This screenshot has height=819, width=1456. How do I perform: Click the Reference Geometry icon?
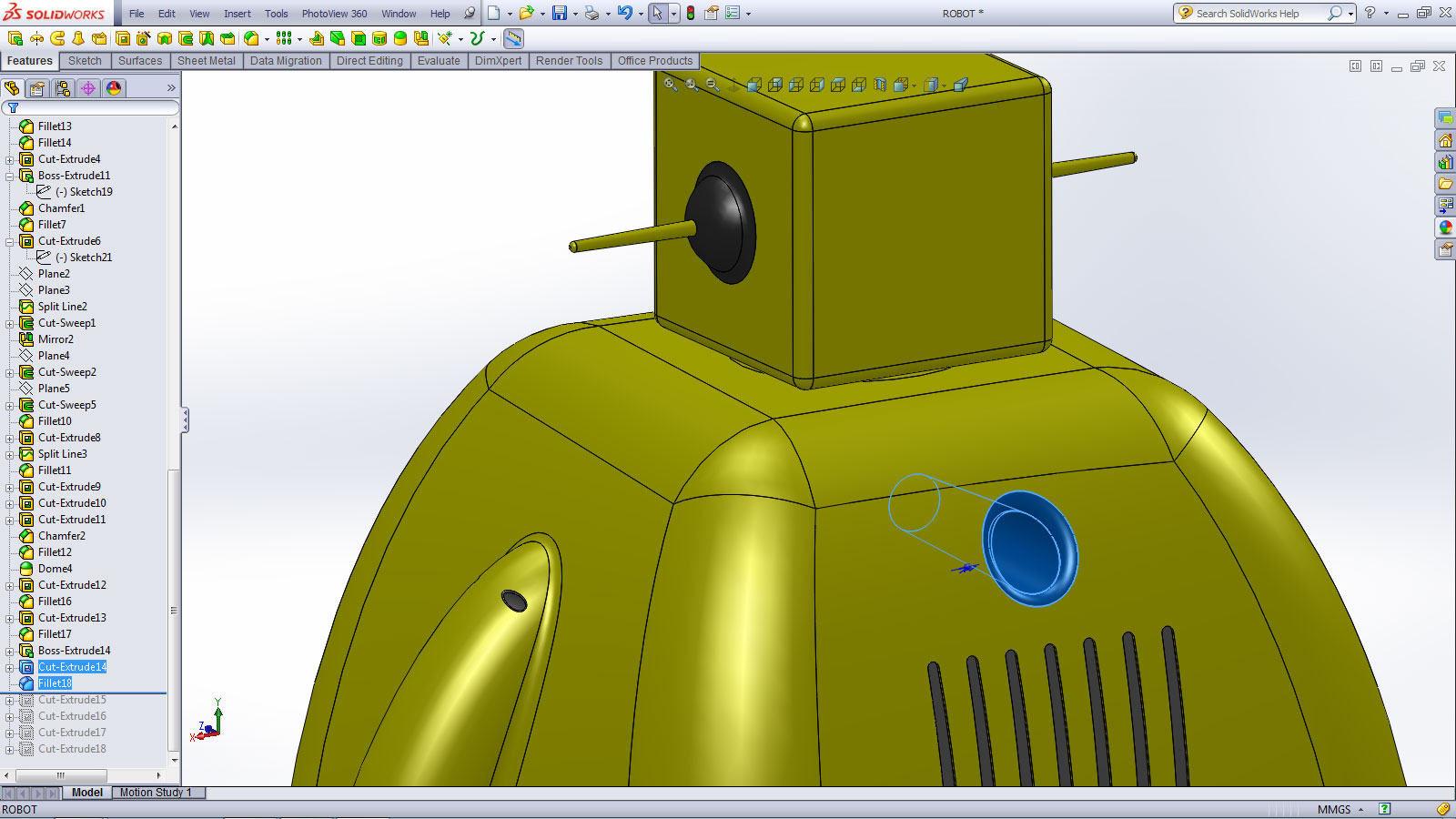444,38
